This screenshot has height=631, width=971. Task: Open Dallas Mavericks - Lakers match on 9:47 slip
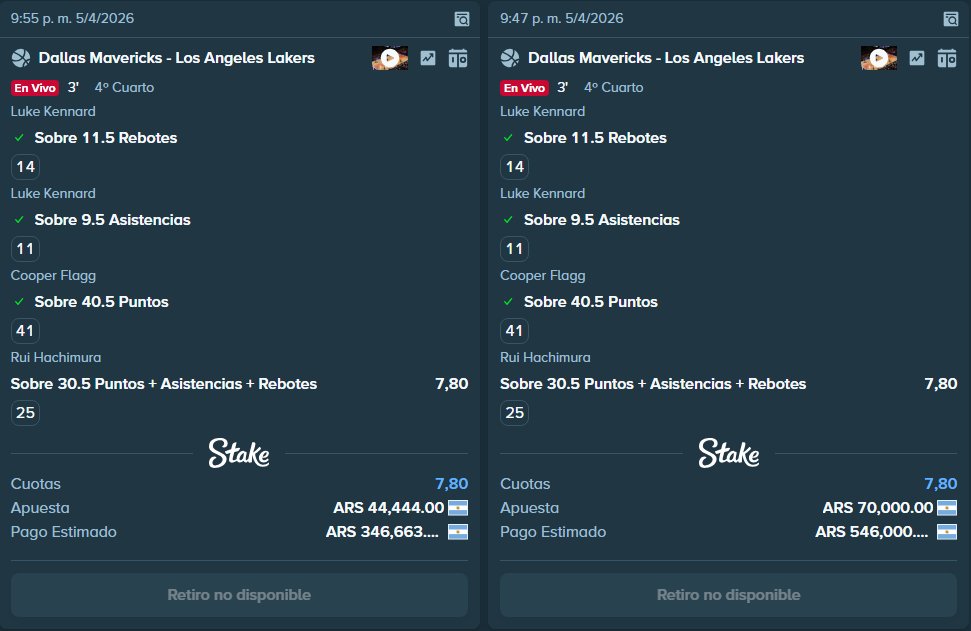click(x=666, y=58)
